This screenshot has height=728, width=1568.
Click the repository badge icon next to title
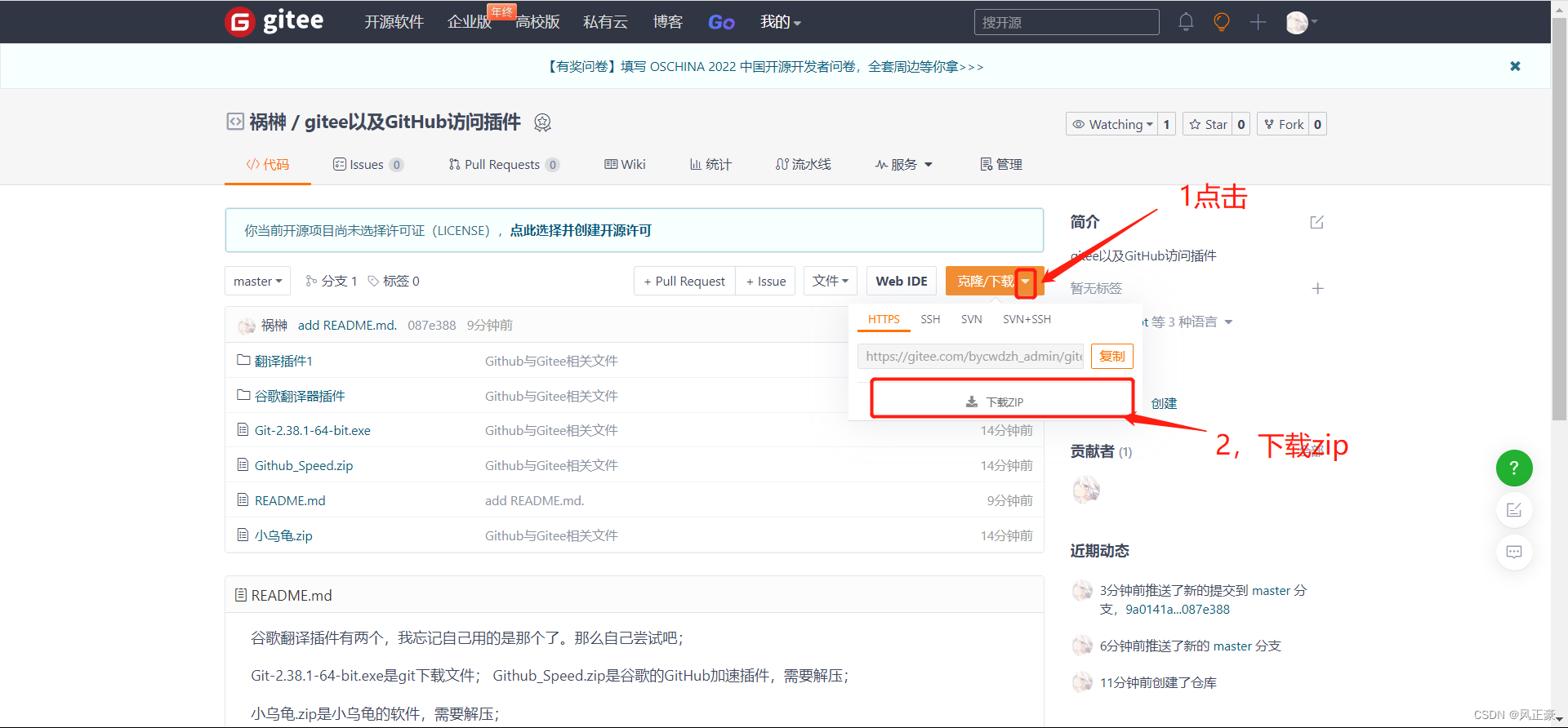542,122
